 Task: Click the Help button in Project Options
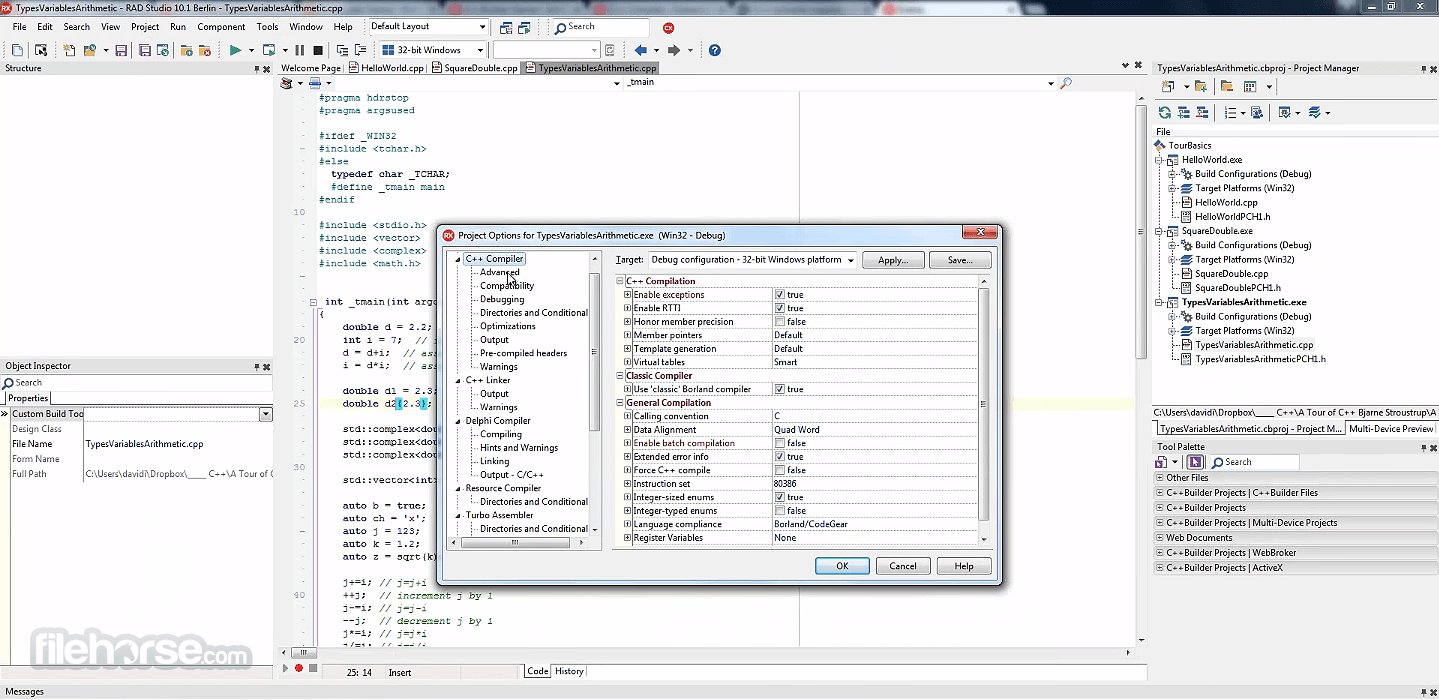(964, 566)
